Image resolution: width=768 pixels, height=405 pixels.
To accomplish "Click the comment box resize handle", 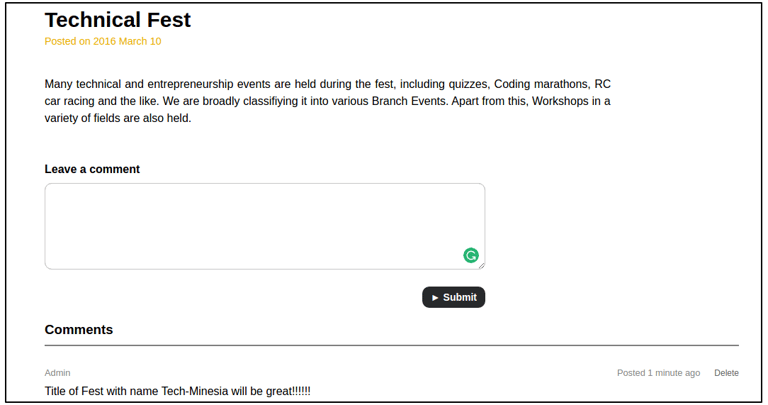I will [481, 265].
